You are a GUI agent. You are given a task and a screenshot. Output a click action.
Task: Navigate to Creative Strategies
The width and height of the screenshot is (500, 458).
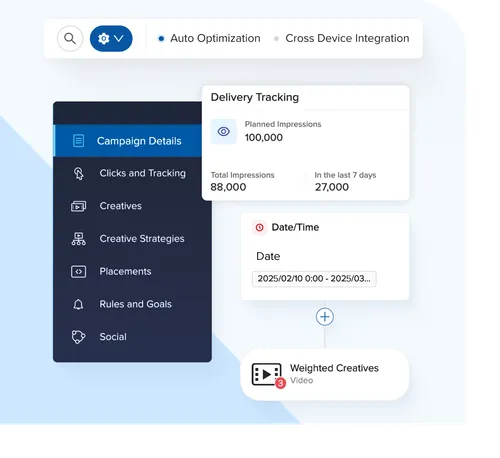[132, 239]
